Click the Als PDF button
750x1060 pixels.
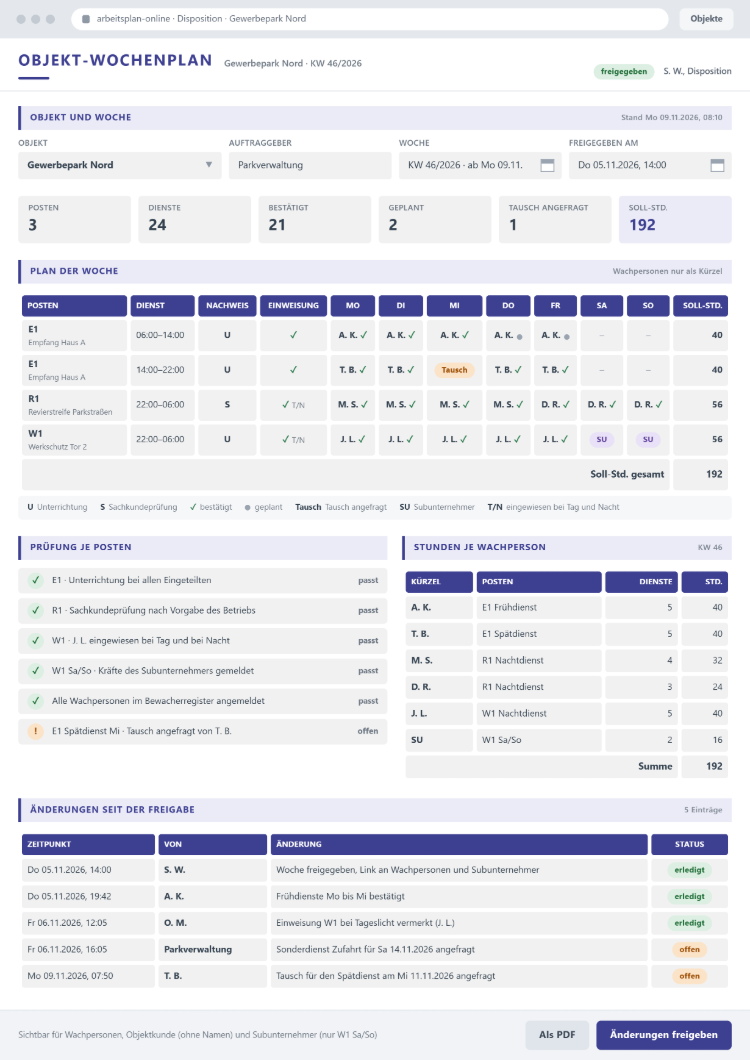pyautogui.click(x=557, y=1035)
